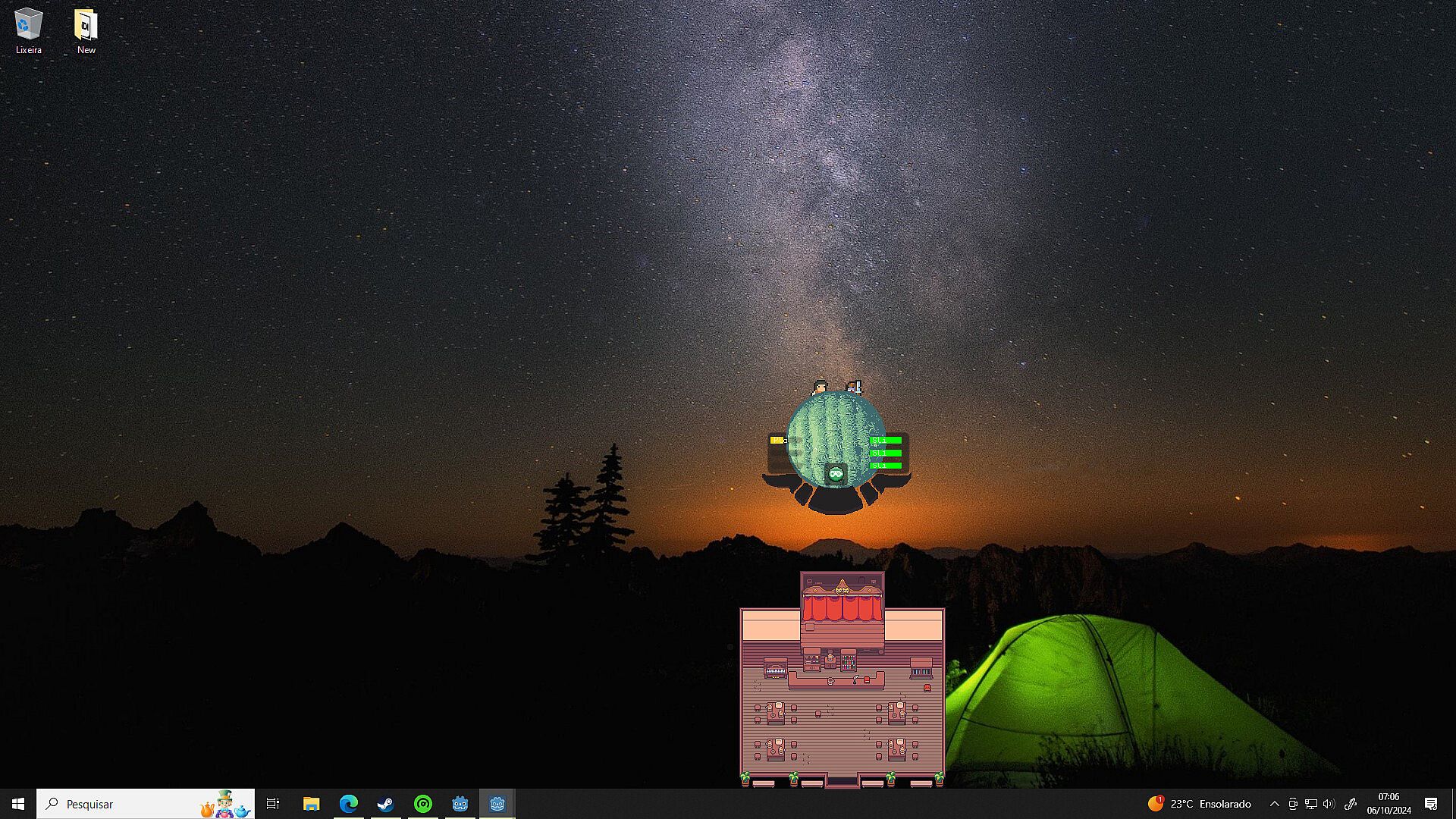Open Steam from the taskbar
Image resolution: width=1456 pixels, height=819 pixels.
click(385, 804)
